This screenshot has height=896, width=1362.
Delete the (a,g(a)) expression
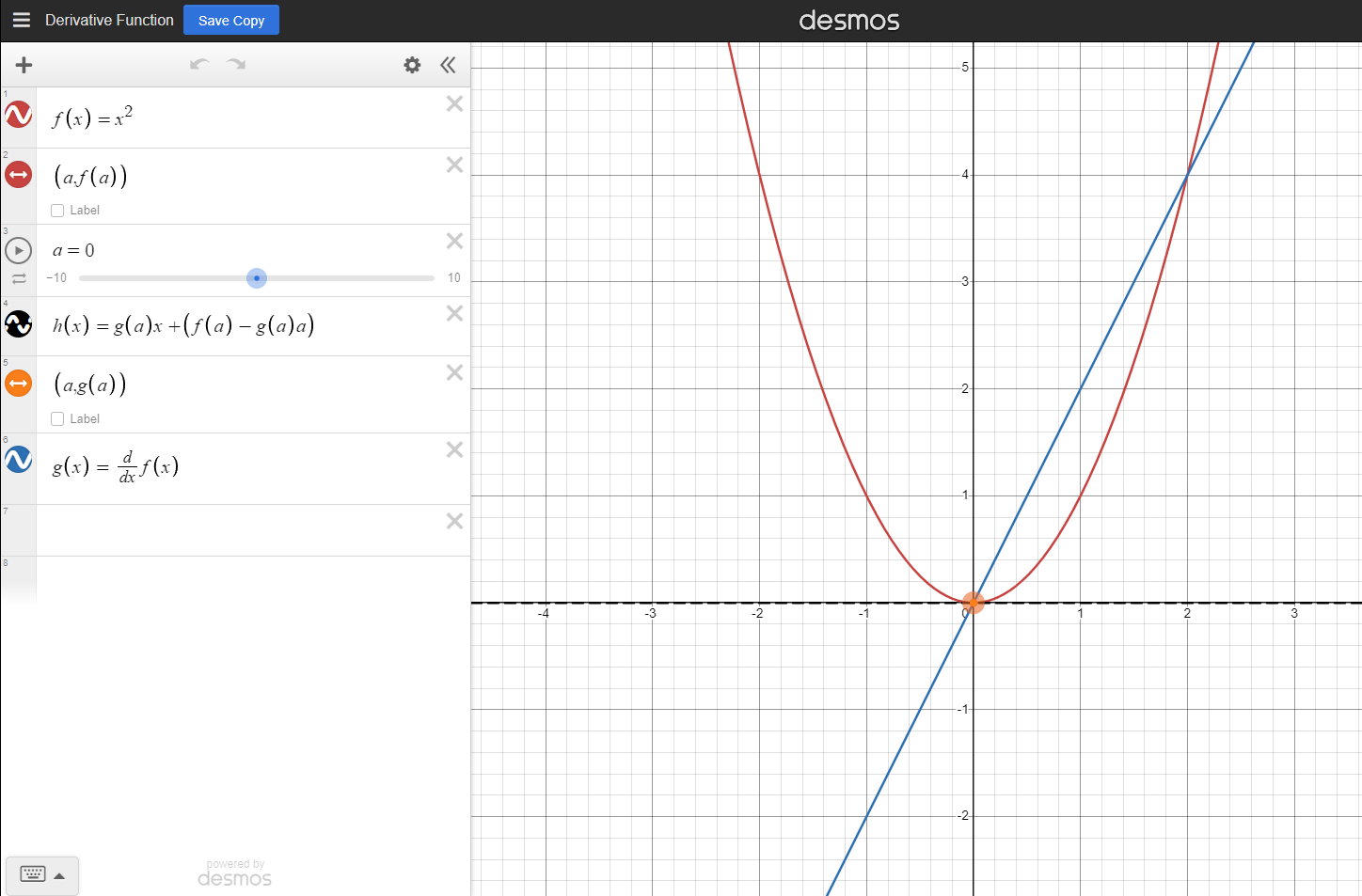[454, 372]
